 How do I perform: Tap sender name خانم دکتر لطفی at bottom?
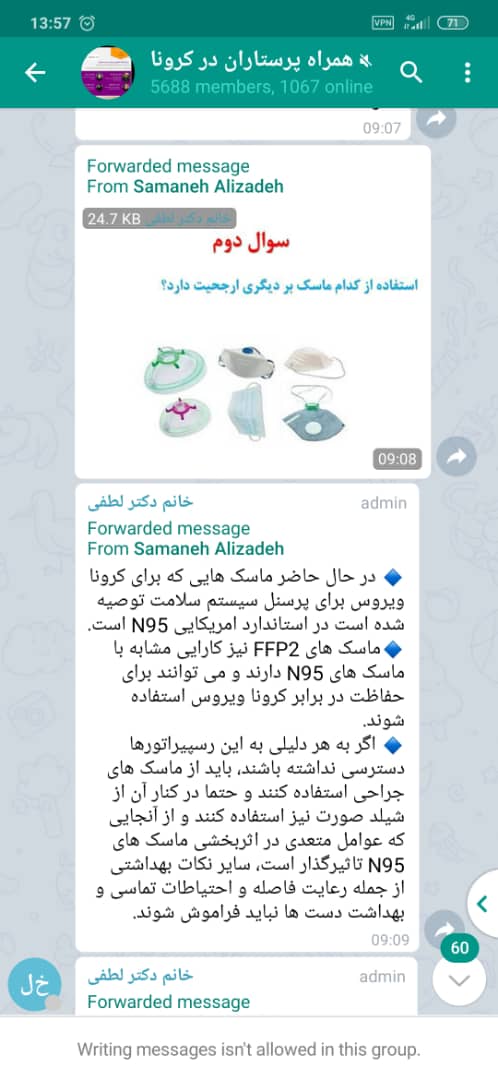pyautogui.click(x=140, y=976)
